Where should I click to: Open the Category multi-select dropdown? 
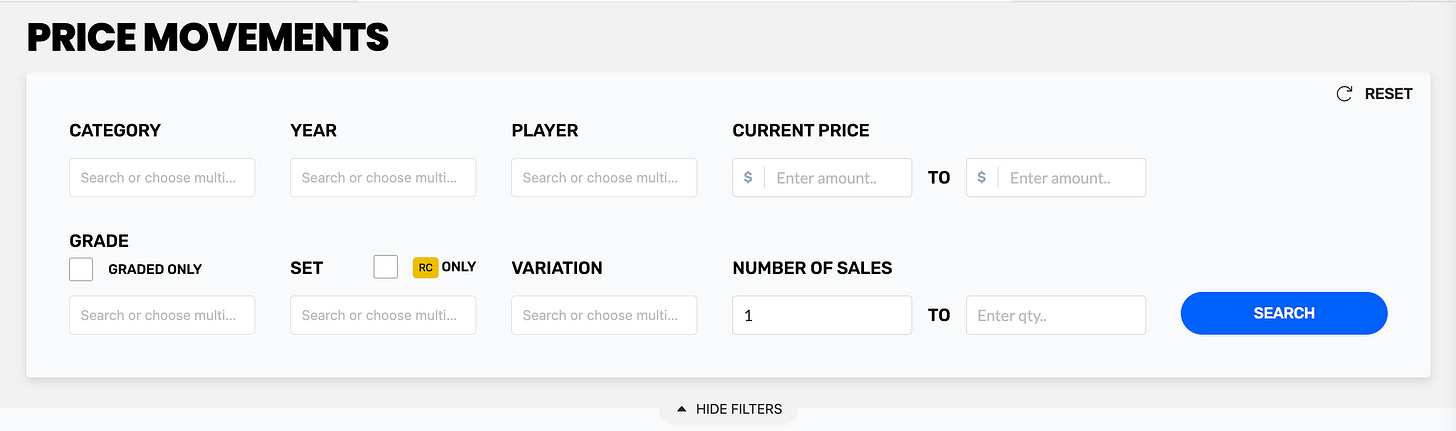coord(162,178)
